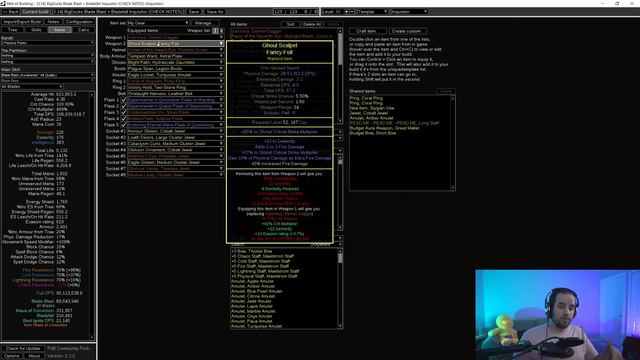The height and width of the screenshot is (360, 640).
Task: Open the Templar class dropdown
Action: pos(372,11)
